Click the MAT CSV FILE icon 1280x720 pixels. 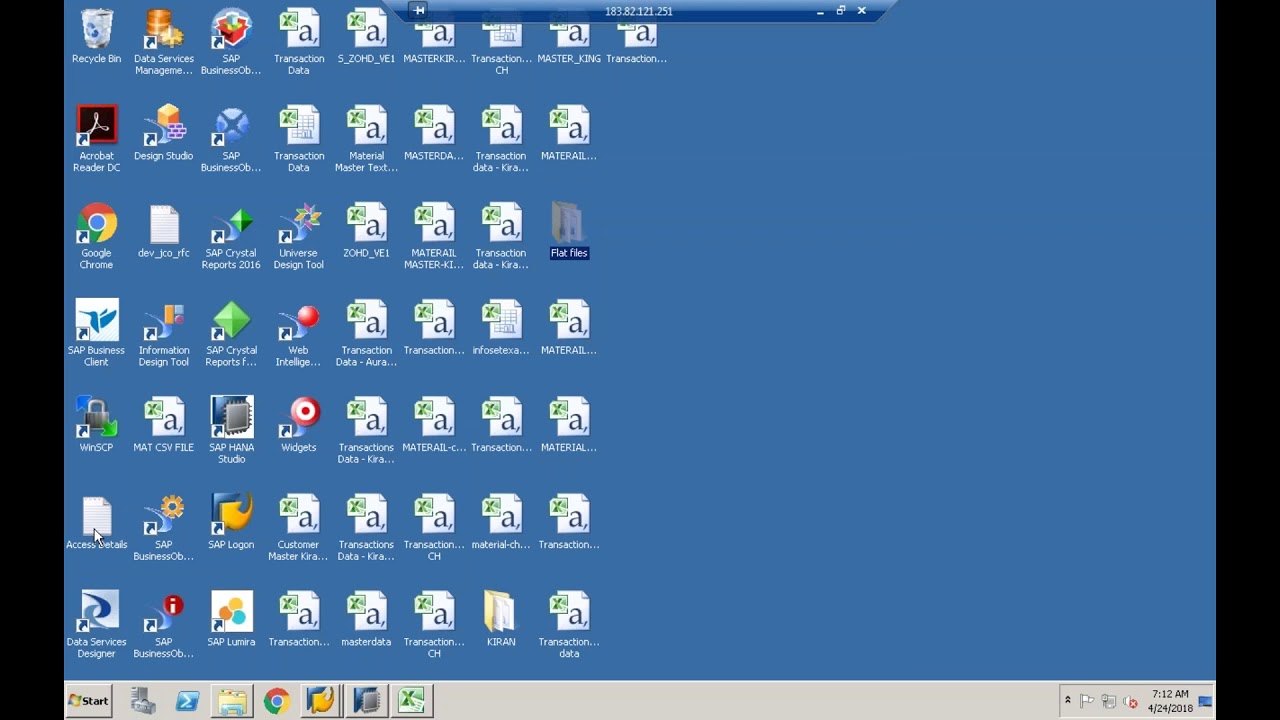pos(164,425)
